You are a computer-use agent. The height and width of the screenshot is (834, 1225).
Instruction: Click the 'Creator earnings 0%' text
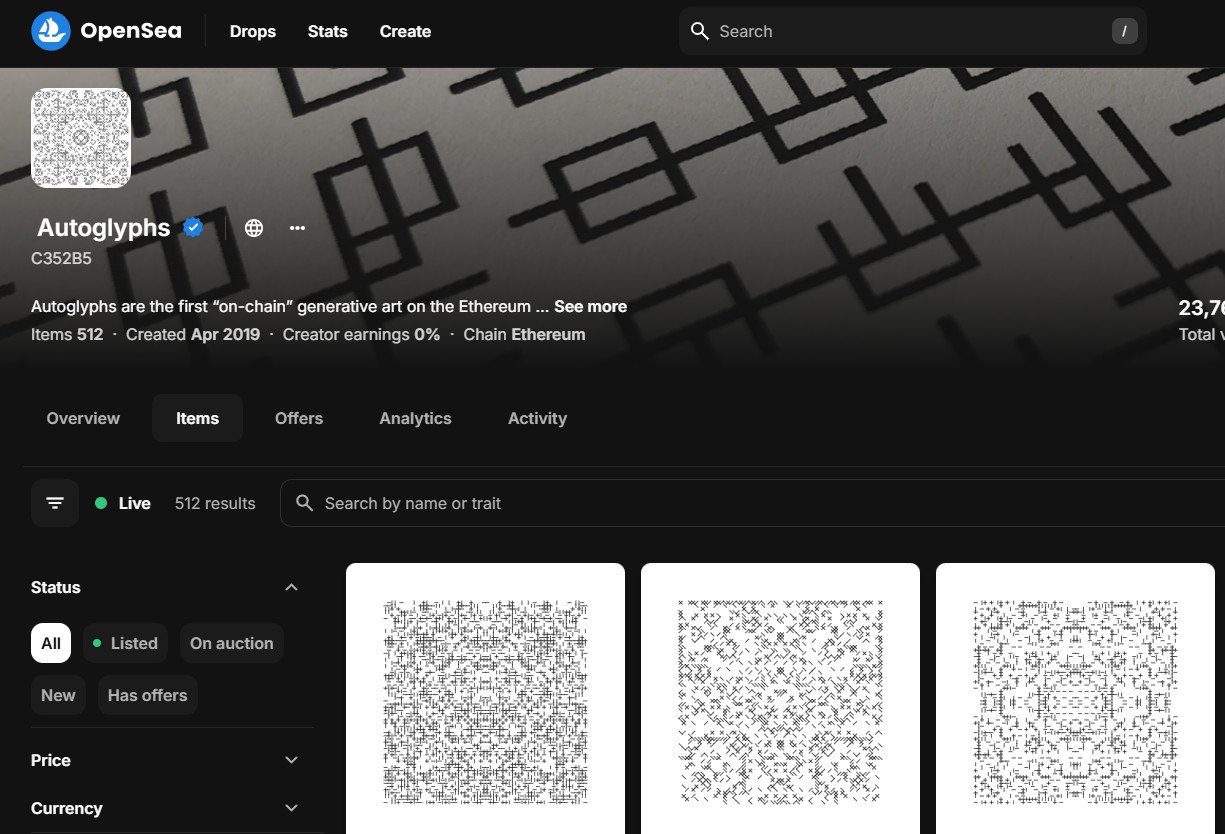point(361,334)
